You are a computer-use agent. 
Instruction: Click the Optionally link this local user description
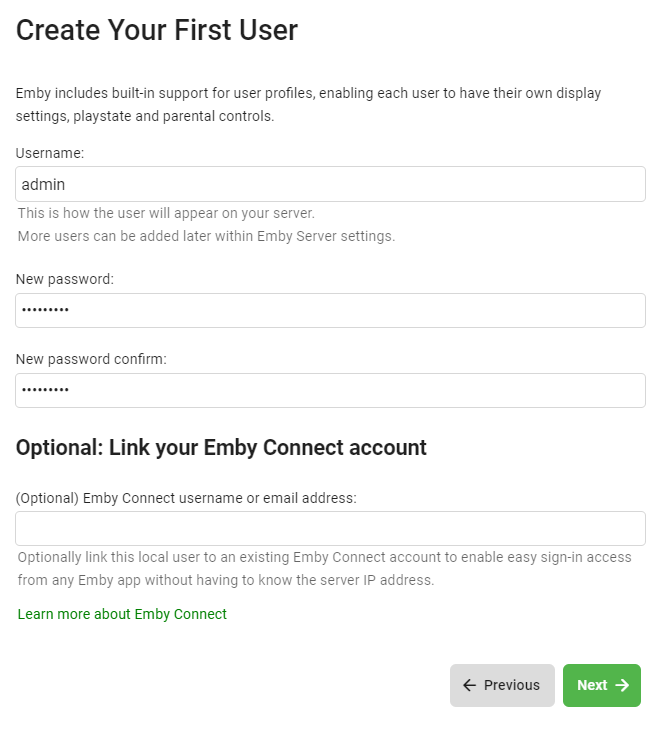pos(324,569)
